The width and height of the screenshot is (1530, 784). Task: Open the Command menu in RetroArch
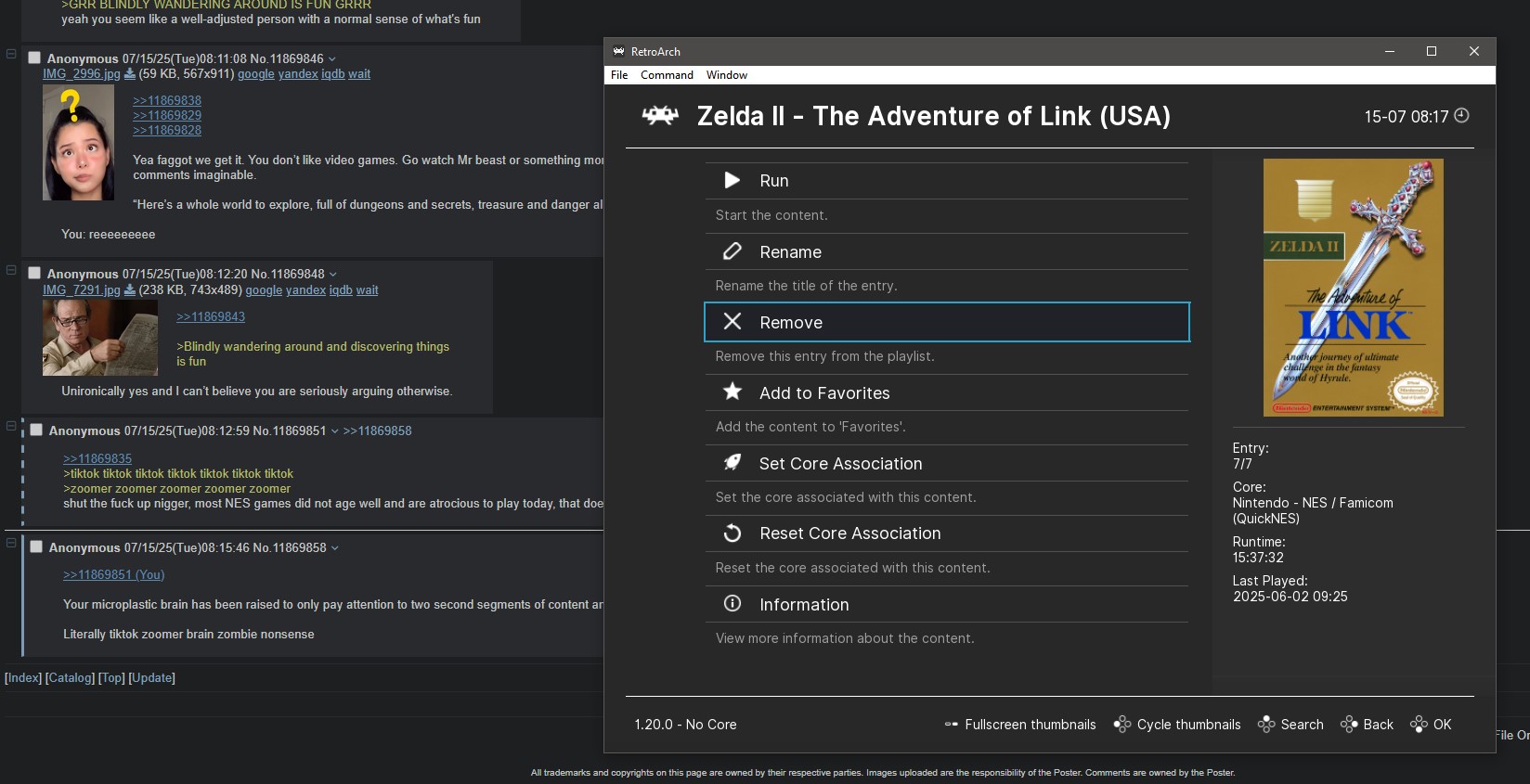point(667,75)
